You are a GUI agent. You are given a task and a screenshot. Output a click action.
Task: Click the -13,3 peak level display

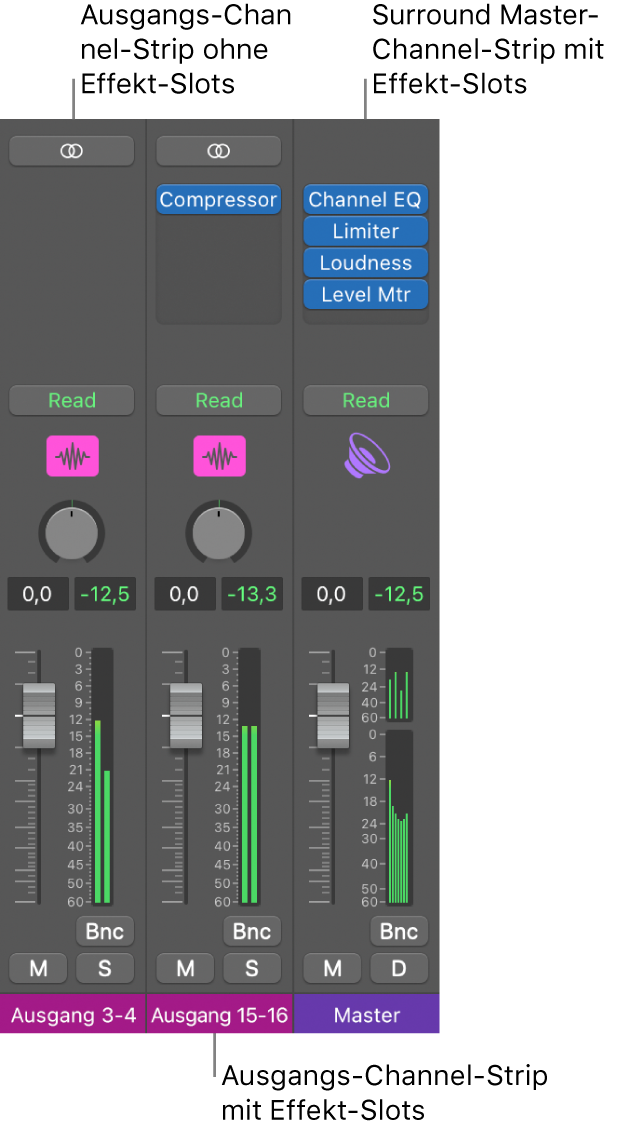click(252, 595)
